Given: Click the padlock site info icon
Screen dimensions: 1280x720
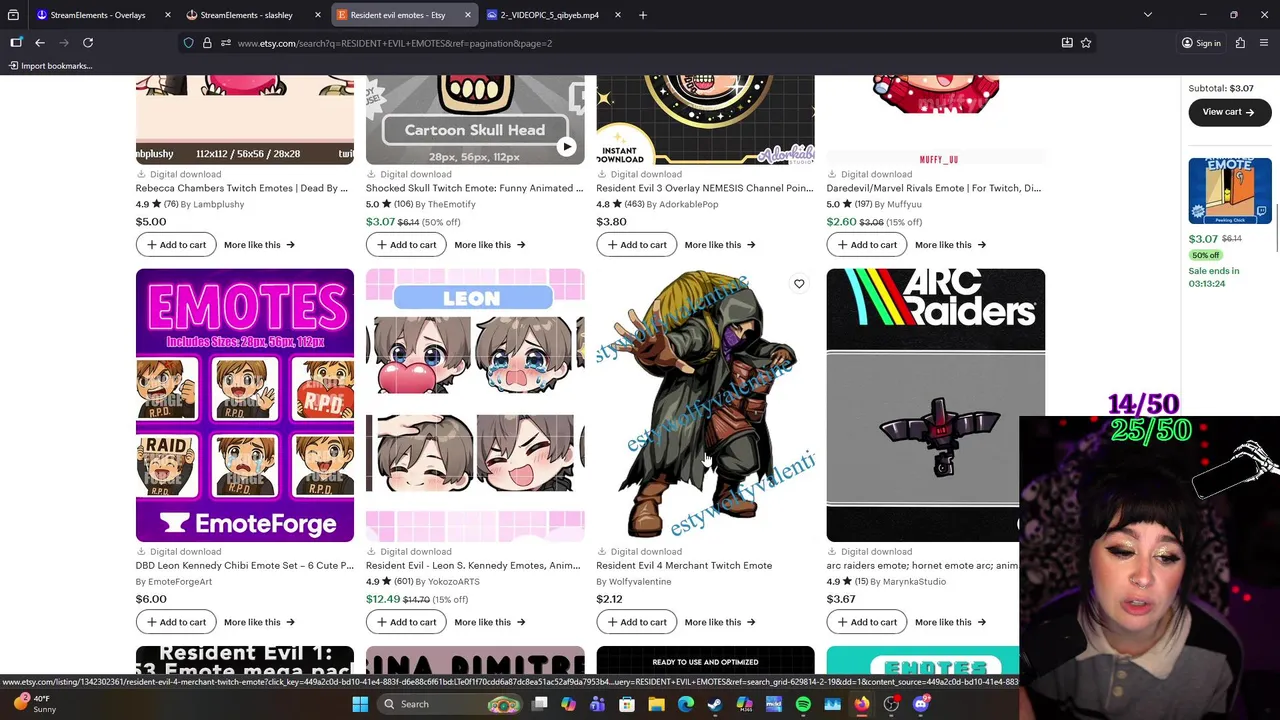Looking at the screenshot, I should pos(207,43).
